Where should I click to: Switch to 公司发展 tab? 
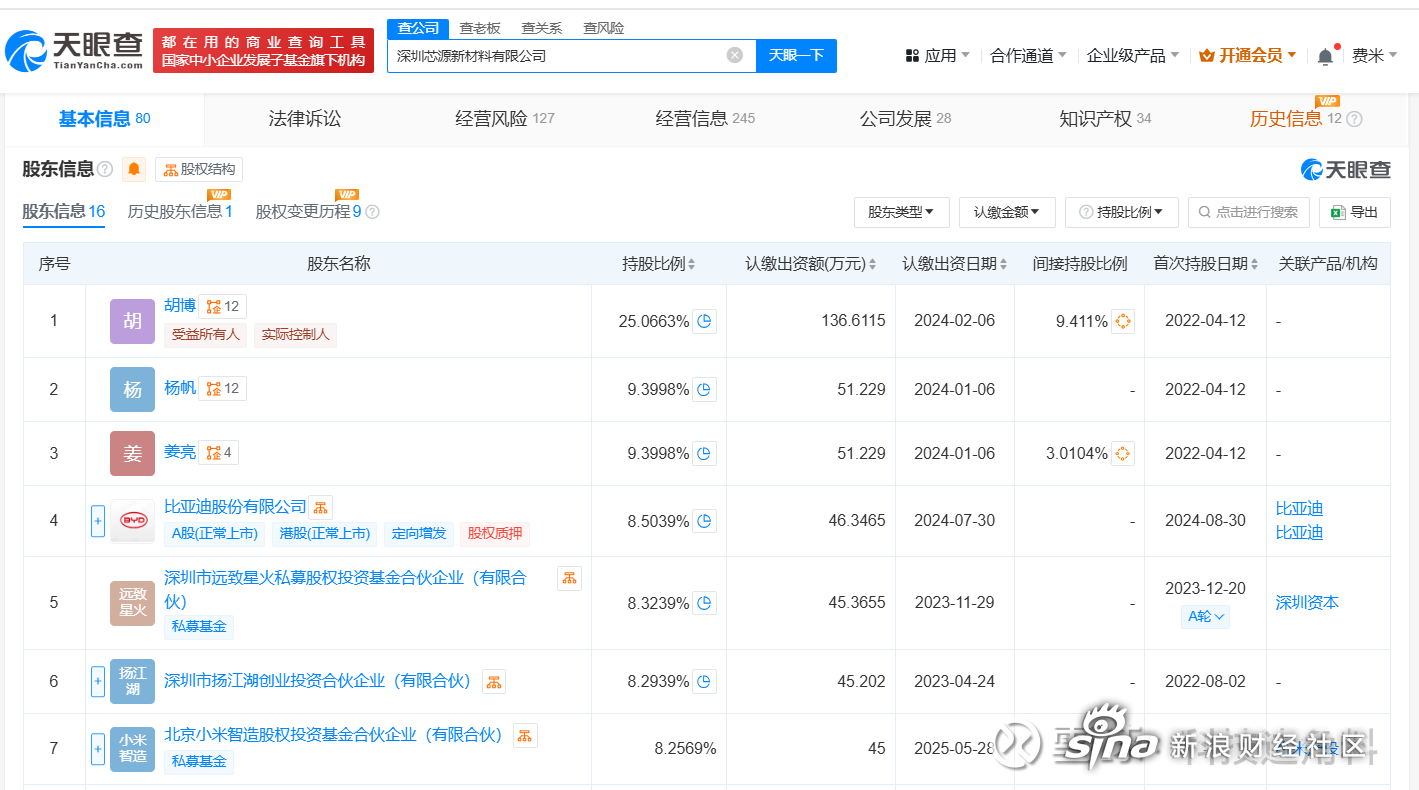[905, 119]
